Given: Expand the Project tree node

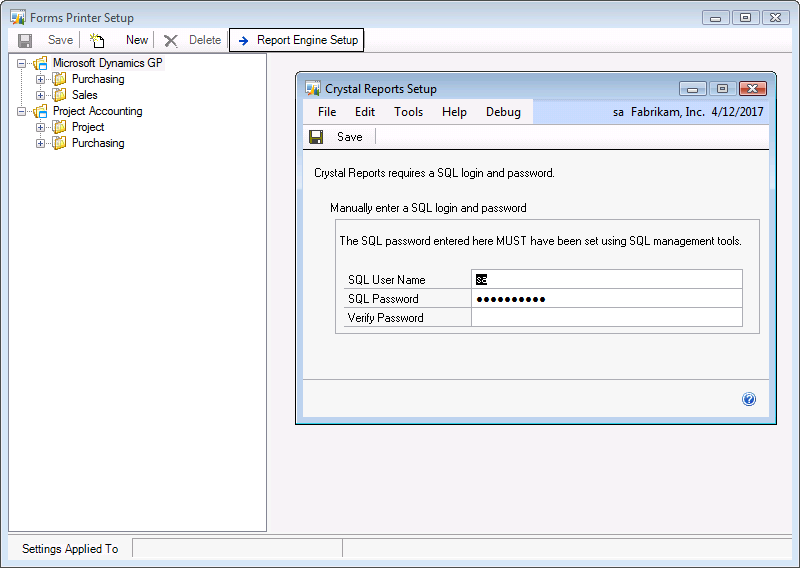Looking at the screenshot, I should tap(40, 128).
